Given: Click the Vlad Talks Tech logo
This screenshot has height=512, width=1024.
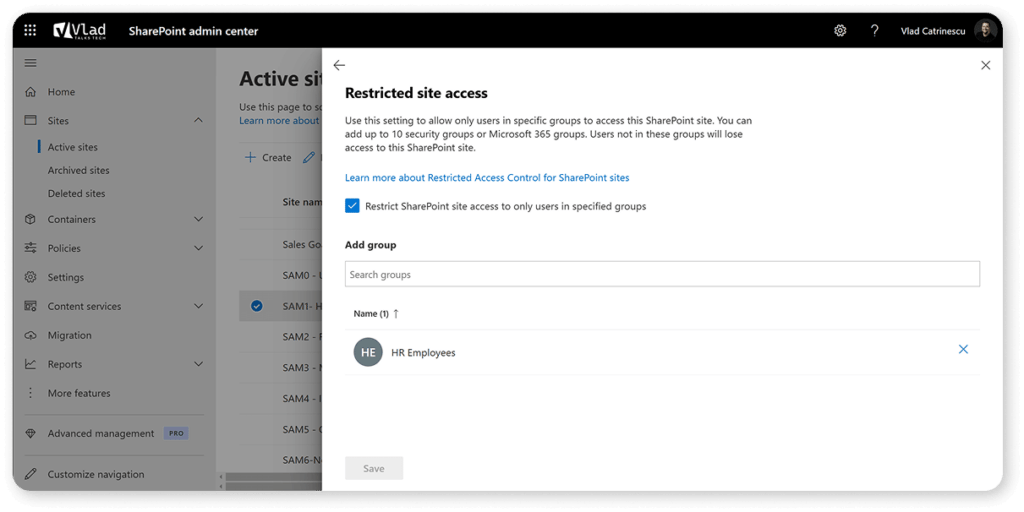Looking at the screenshot, I should click(80, 31).
